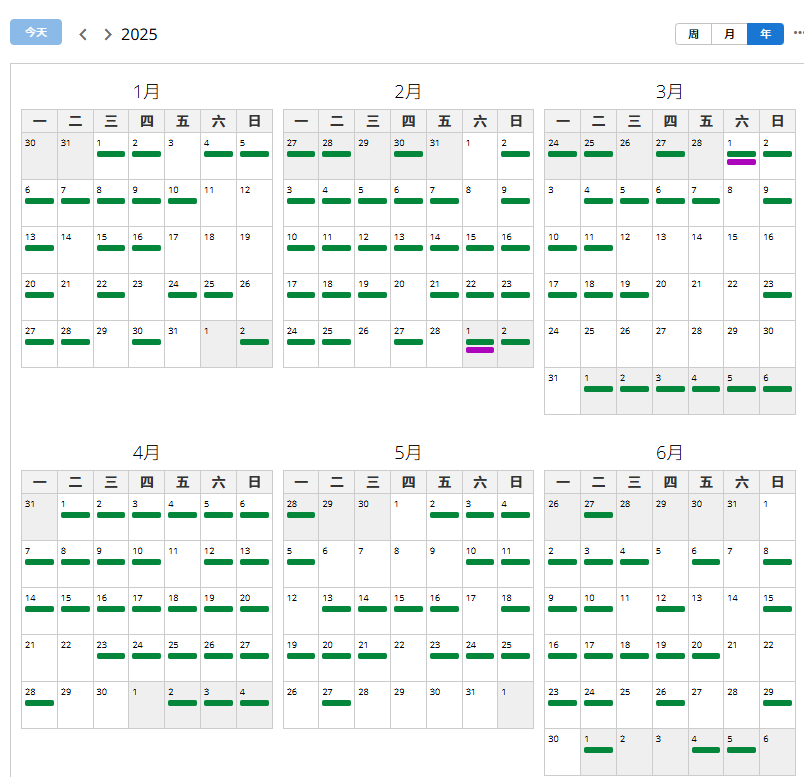Click the purple event on March 1 in the 2月 grid
804x777 pixels.
480,350
